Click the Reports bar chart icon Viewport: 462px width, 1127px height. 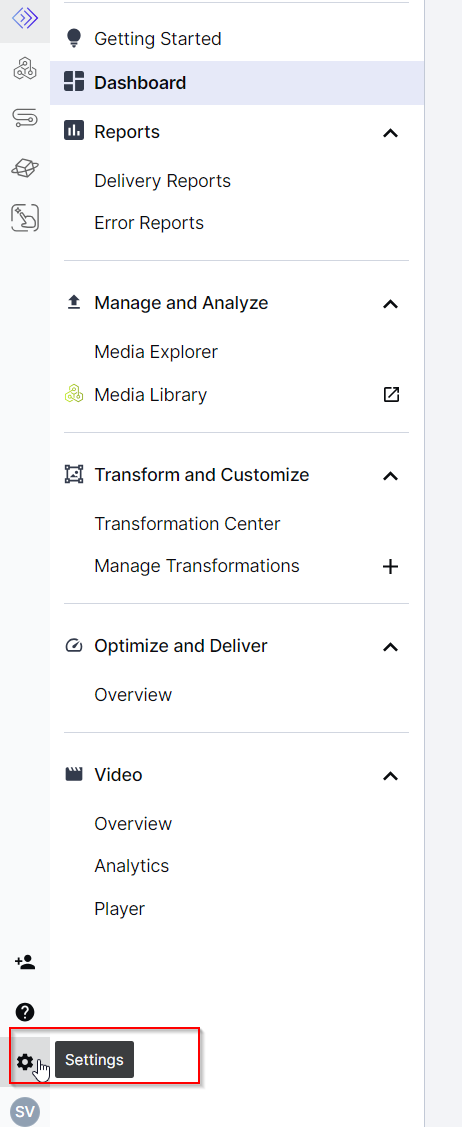[74, 131]
